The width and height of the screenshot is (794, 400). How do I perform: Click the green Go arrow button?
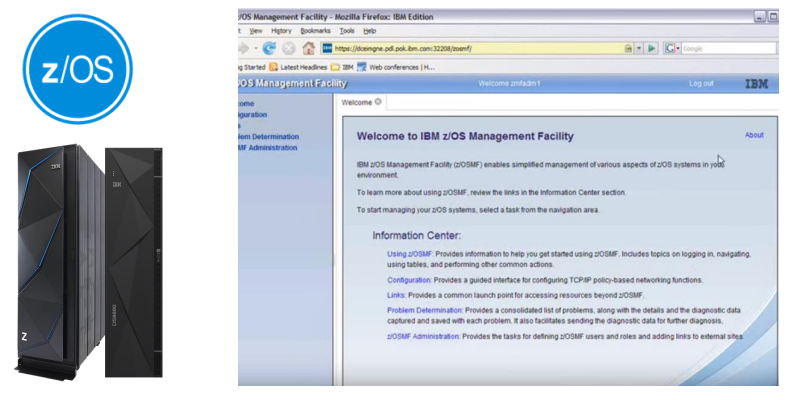pos(652,49)
